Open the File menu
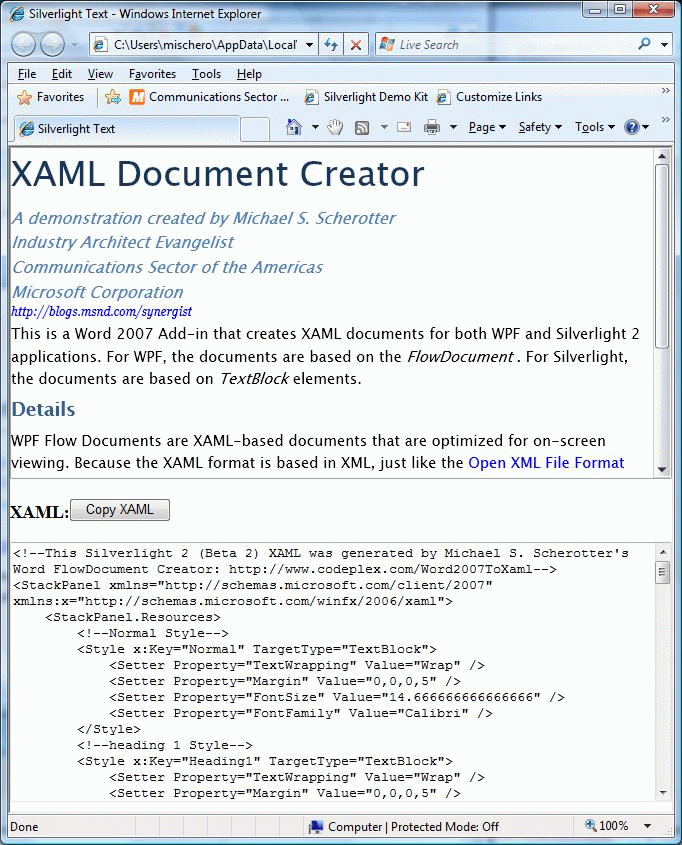This screenshot has width=682, height=845. click(x=27, y=74)
